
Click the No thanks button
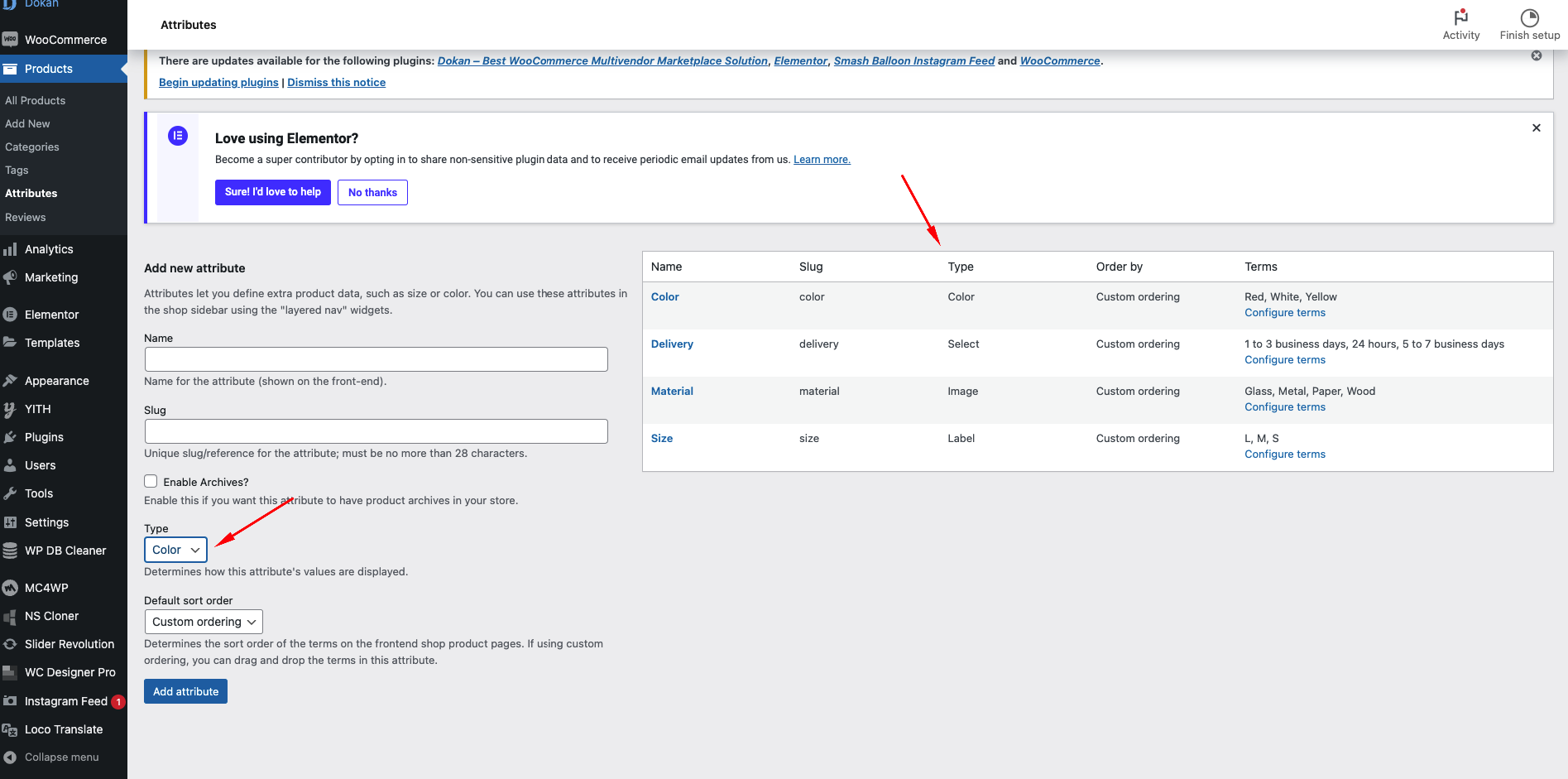click(x=372, y=192)
